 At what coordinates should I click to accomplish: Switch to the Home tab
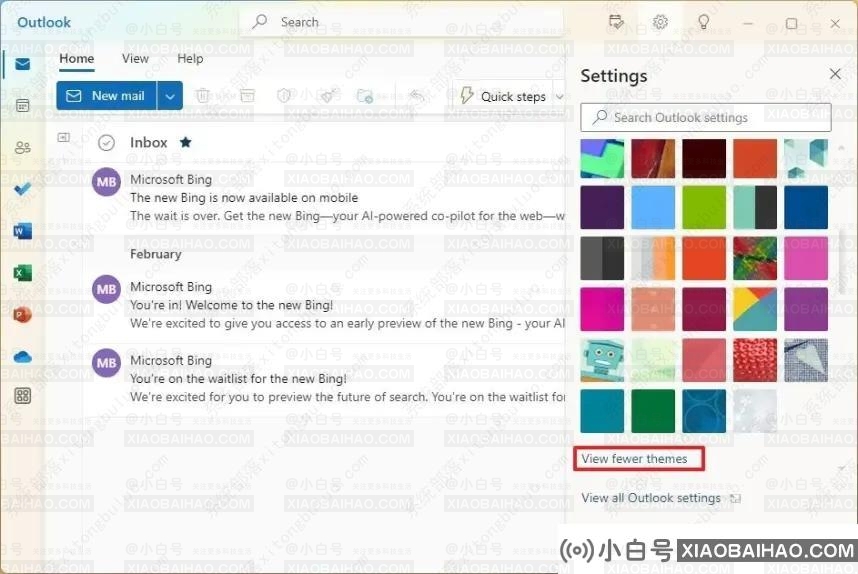point(77,59)
